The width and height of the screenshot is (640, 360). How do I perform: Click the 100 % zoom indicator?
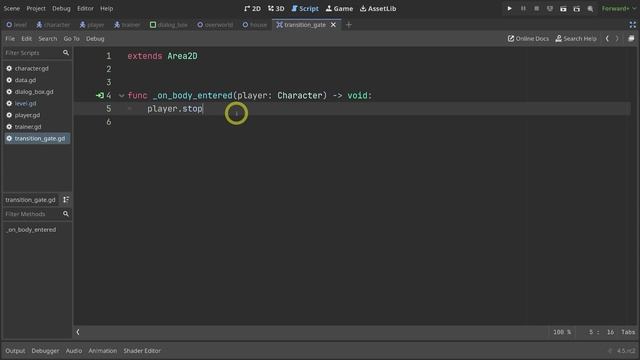tap(562, 332)
